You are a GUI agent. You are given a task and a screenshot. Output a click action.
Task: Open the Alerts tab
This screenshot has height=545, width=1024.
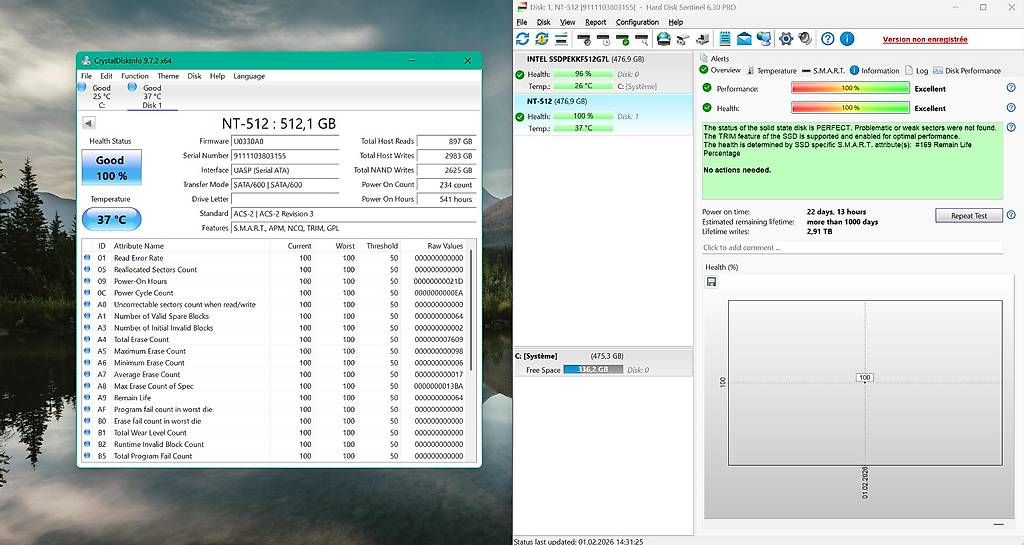point(714,58)
